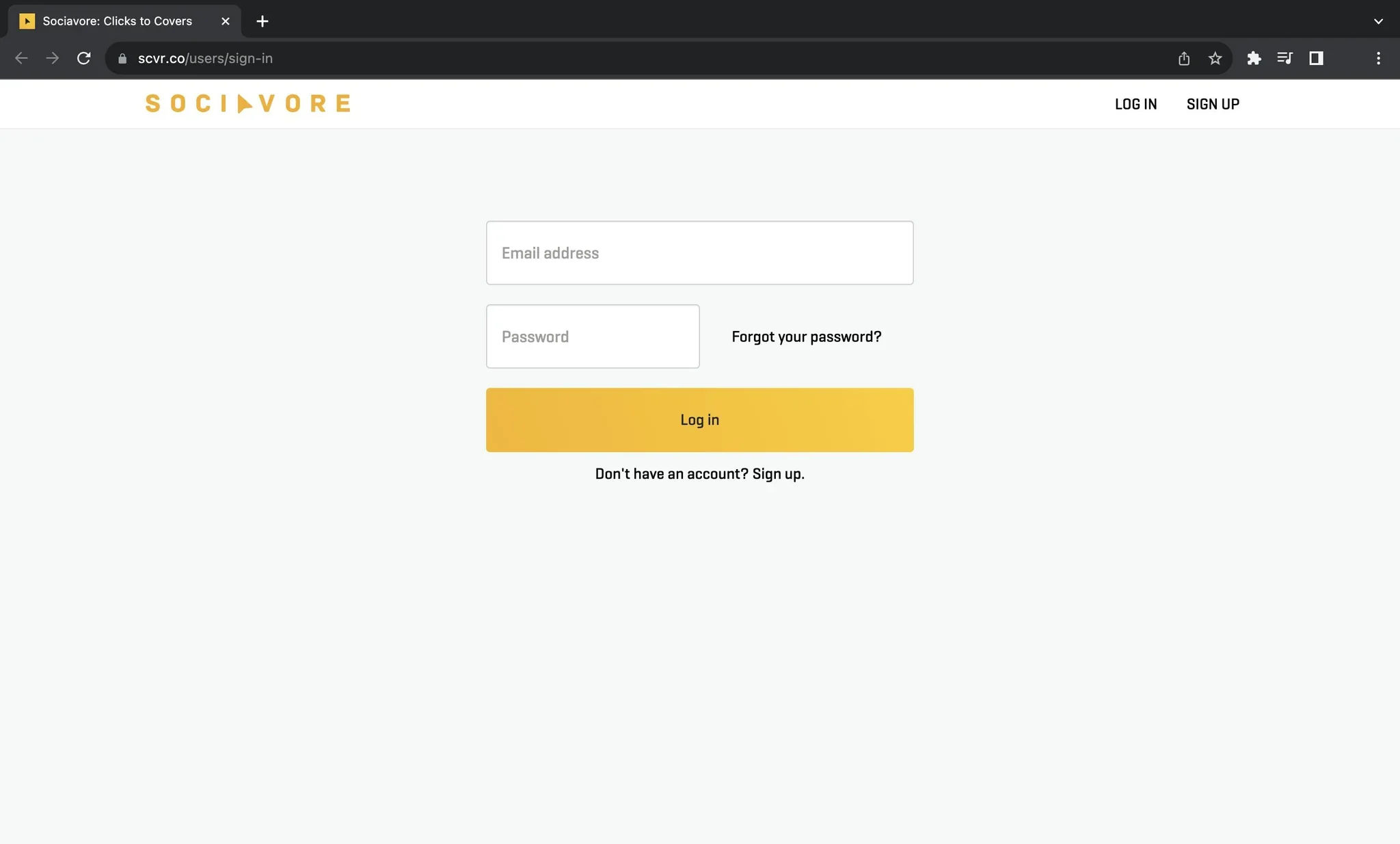This screenshot has height=844, width=1400.
Task: Open the Extensions puzzle icon
Action: [1254, 58]
